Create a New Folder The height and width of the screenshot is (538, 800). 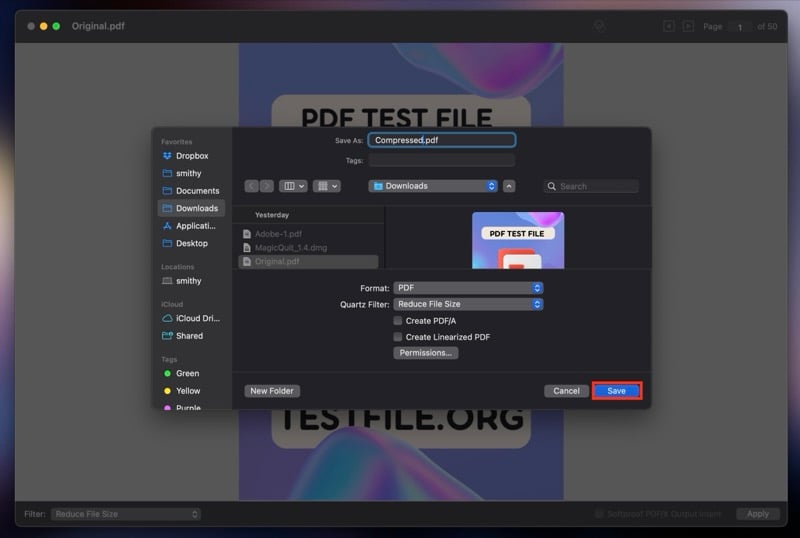271,390
